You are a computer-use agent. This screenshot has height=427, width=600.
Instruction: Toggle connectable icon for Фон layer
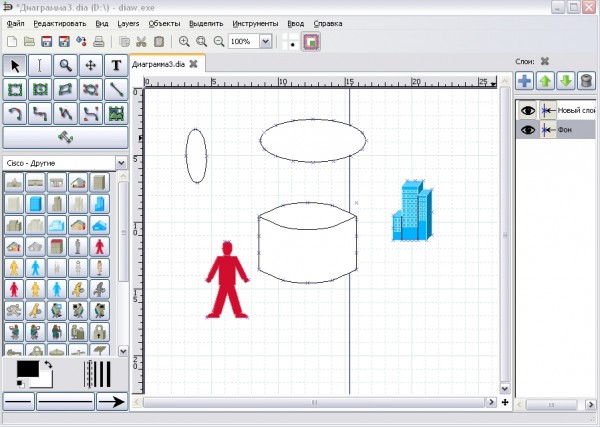tap(548, 130)
